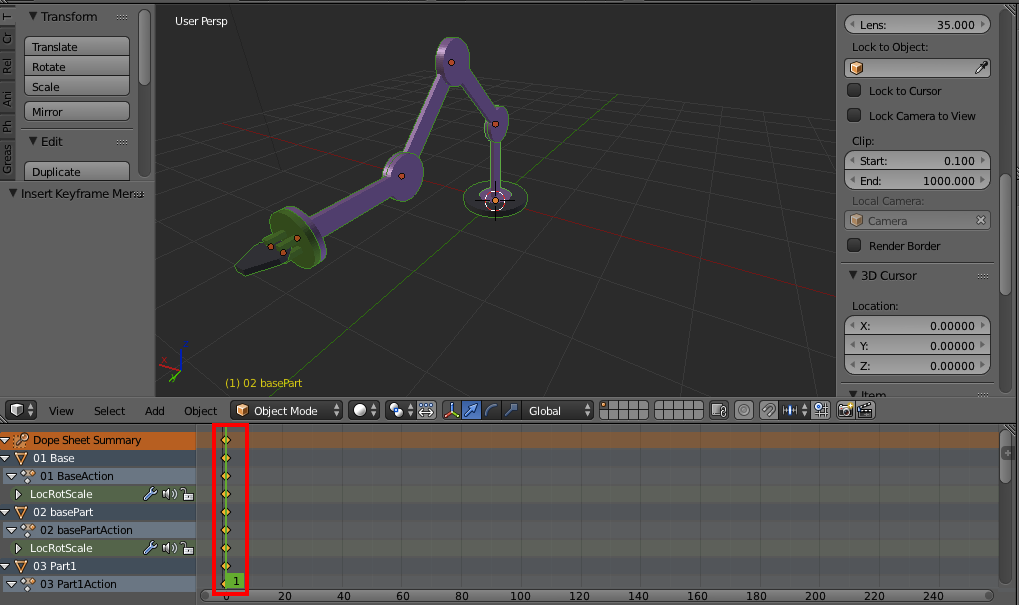Click the 3D Cursor Y location field
The width and height of the screenshot is (1019, 605).
pyautogui.click(x=917, y=346)
